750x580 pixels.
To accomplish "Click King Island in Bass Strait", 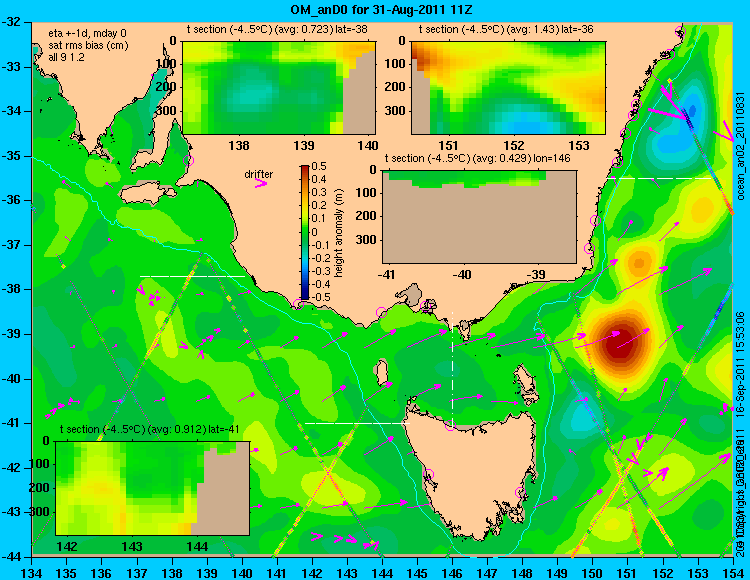I will (x=381, y=372).
